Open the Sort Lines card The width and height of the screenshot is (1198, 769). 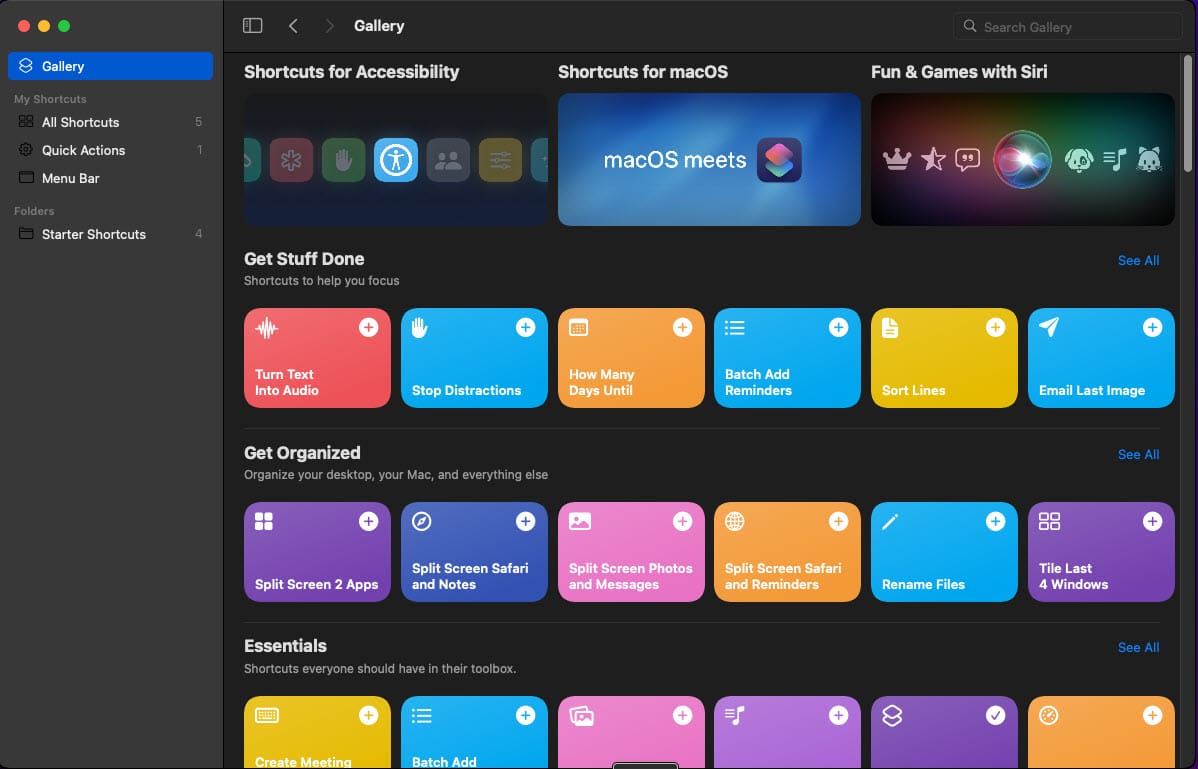pos(944,358)
